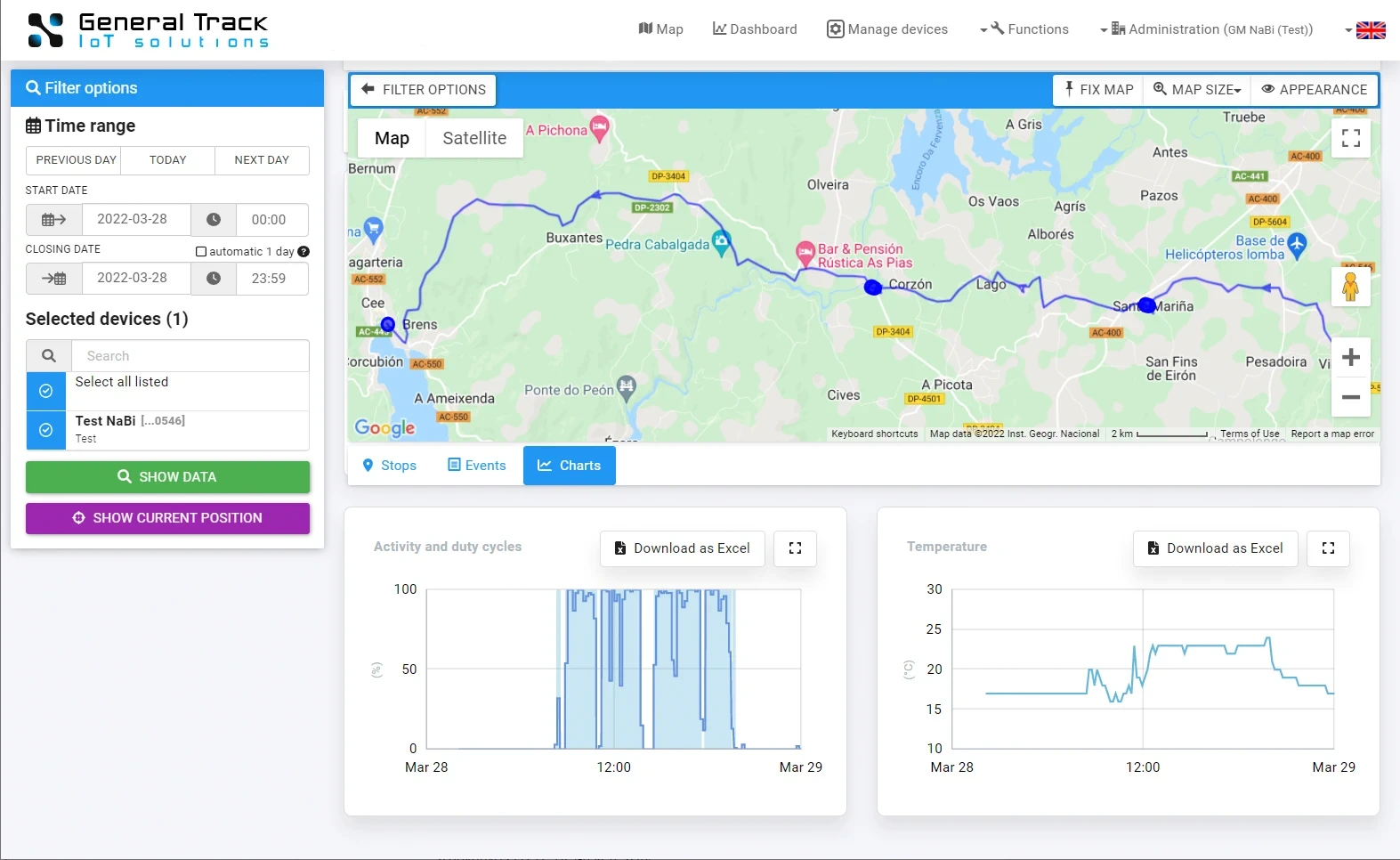Click the closing time clock icon

[x=214, y=279]
